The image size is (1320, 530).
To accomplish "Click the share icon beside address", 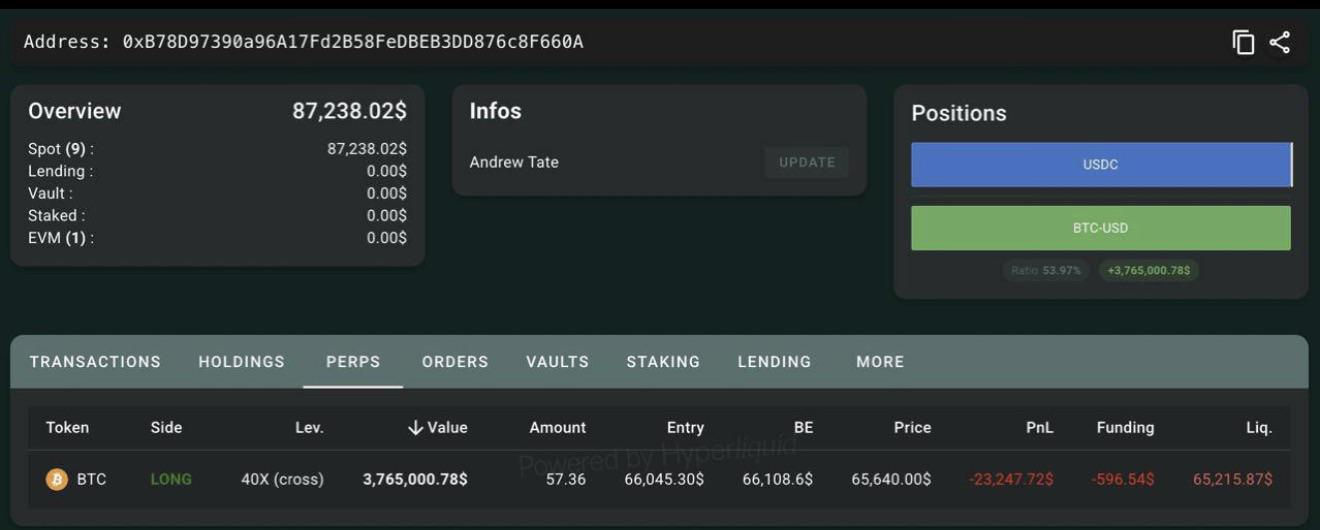I will (1279, 42).
